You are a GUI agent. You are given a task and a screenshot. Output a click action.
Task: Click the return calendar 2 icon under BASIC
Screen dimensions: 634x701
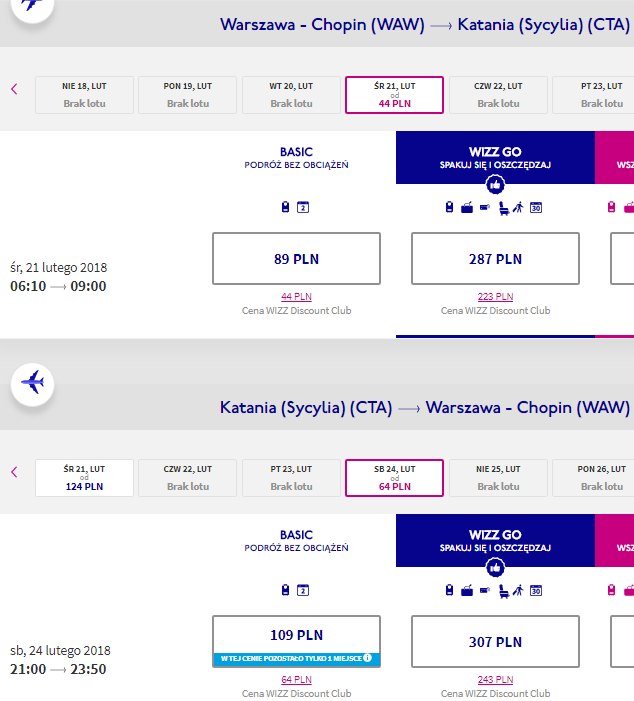click(303, 591)
